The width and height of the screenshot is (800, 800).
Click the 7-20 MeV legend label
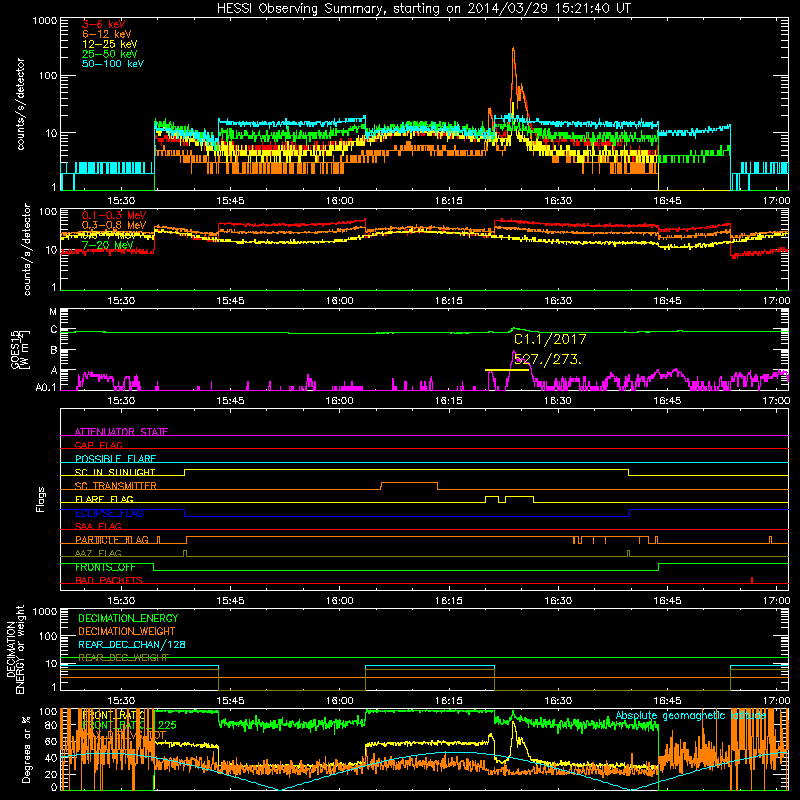pos(107,245)
